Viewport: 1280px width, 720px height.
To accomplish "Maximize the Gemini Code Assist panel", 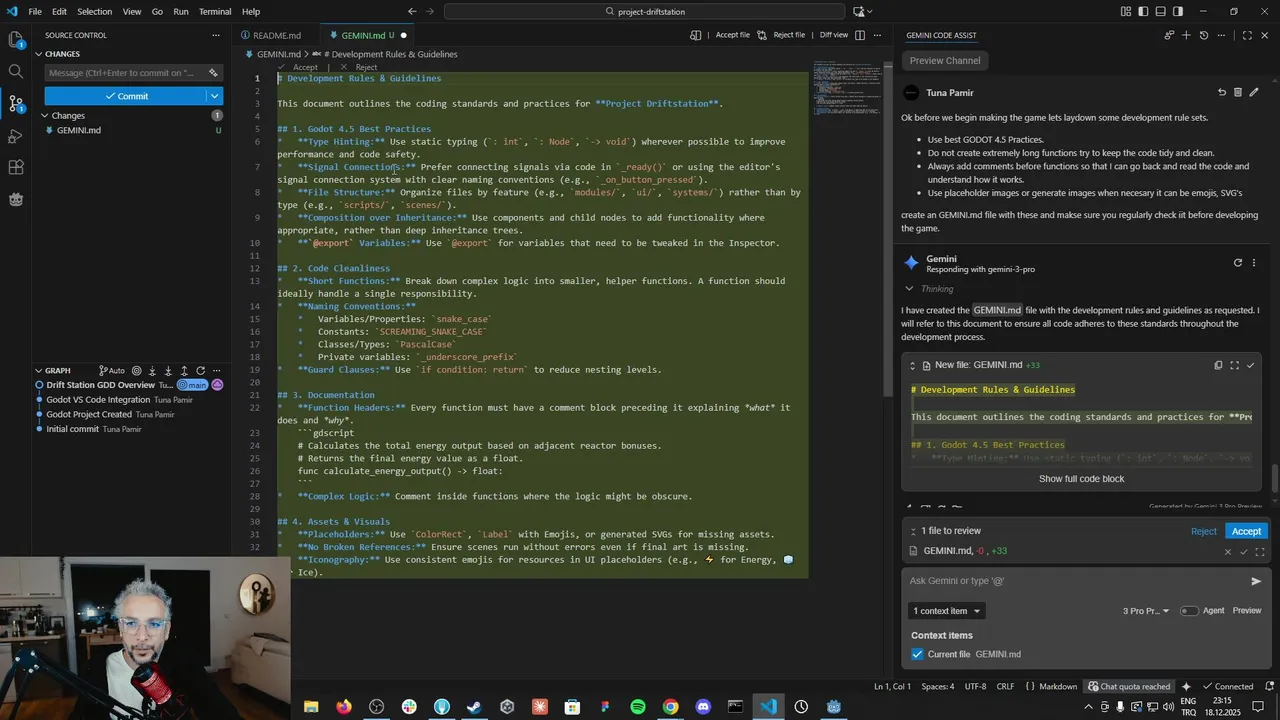I will point(1247,35).
